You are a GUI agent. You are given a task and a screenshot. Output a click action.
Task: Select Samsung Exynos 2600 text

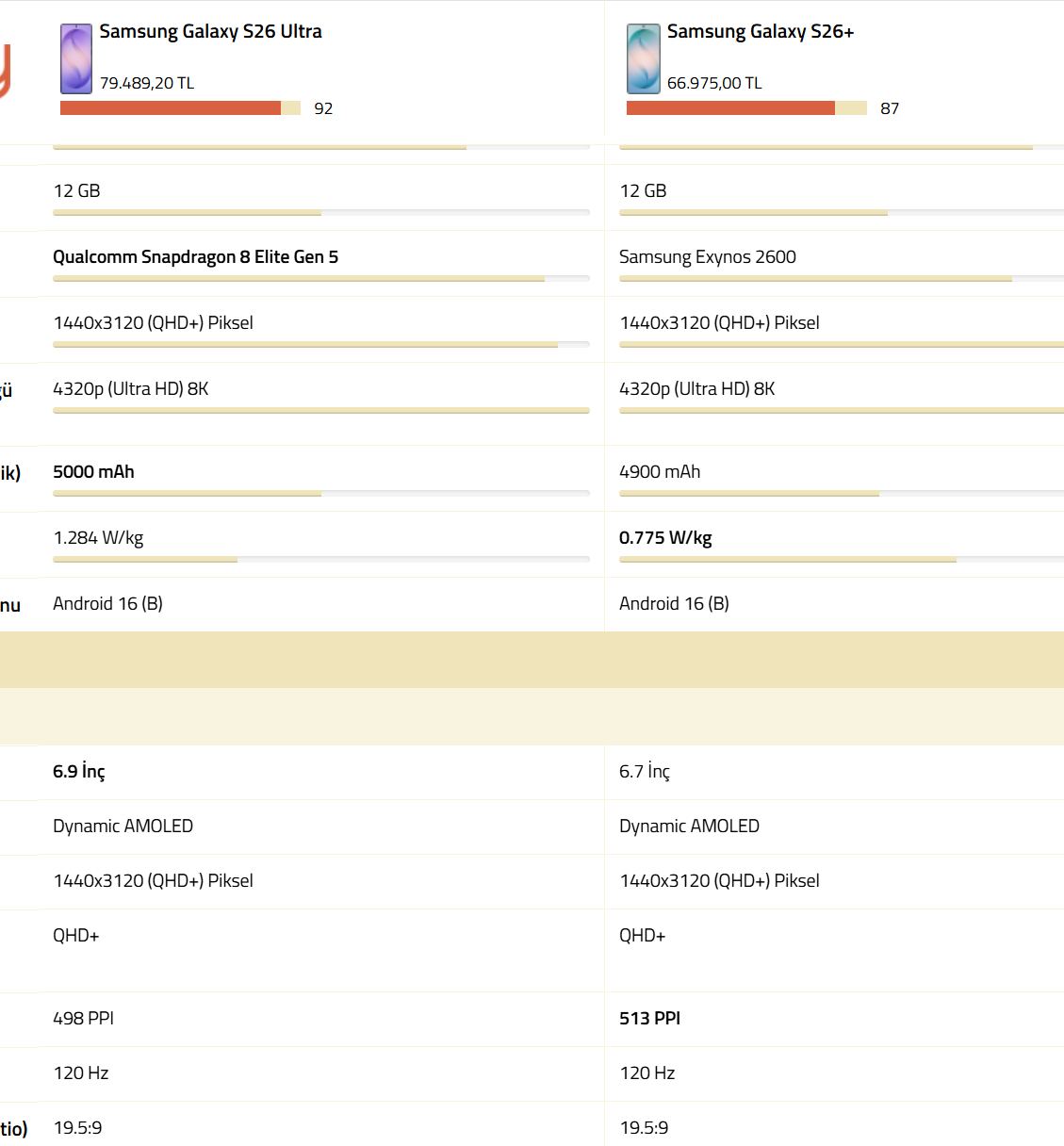click(708, 256)
